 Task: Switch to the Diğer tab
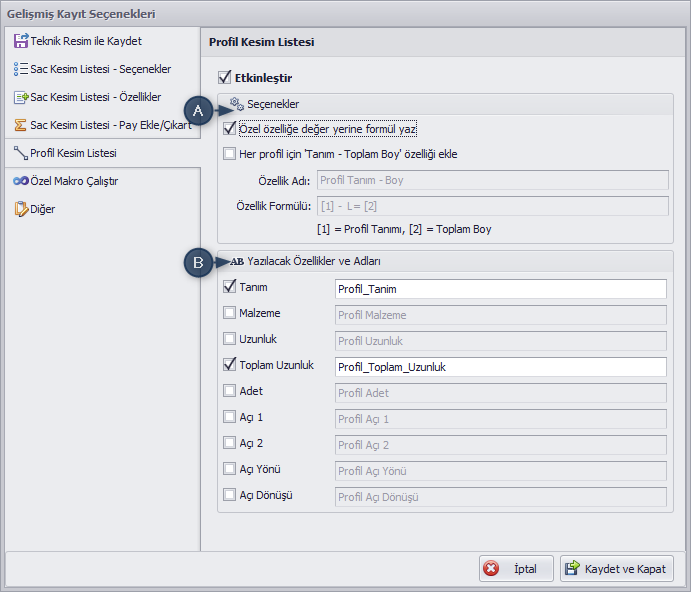click(x=103, y=209)
